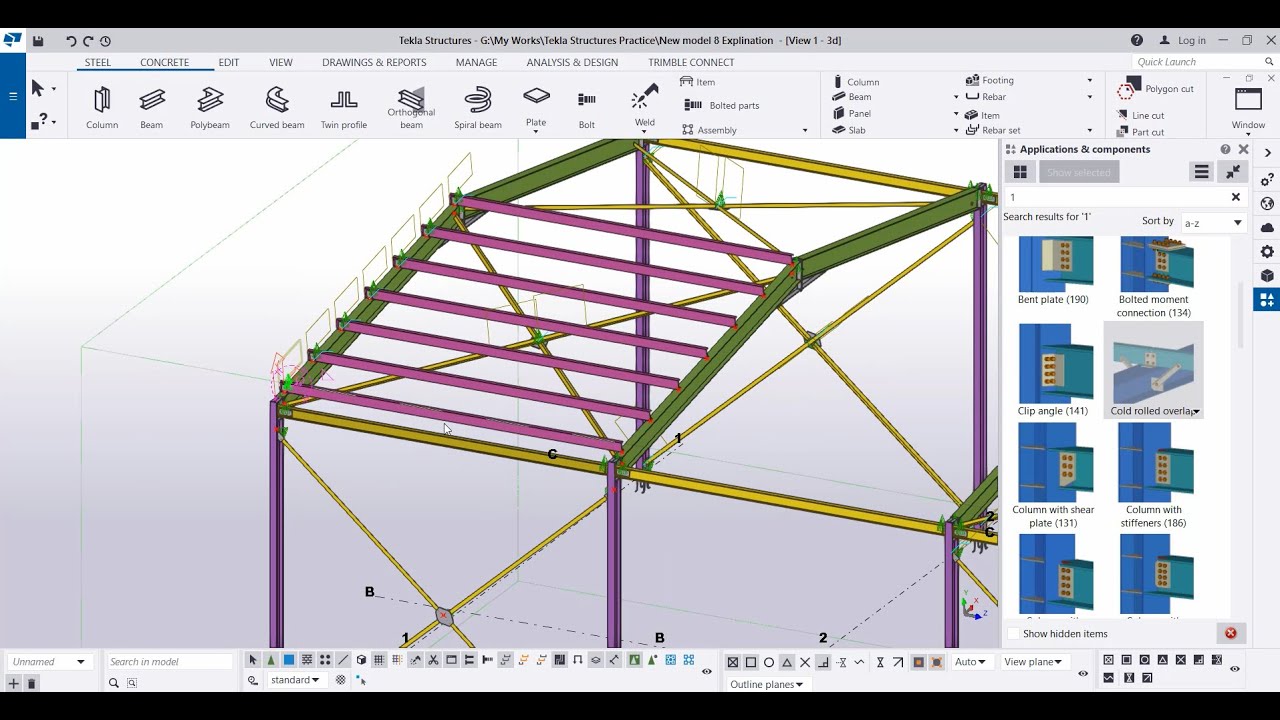
Task: Clear the catalog search with the X
Action: pos(1235,197)
